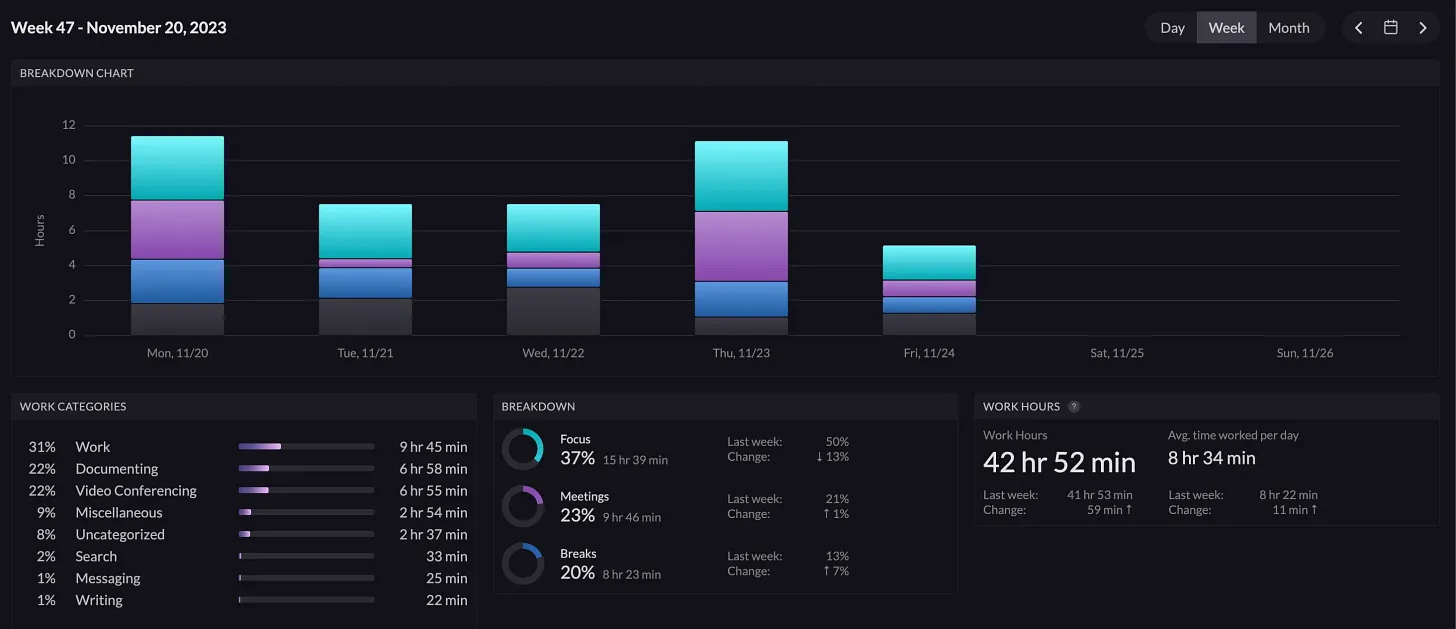Click the 'Avg. time worked per day' label

click(1233, 435)
